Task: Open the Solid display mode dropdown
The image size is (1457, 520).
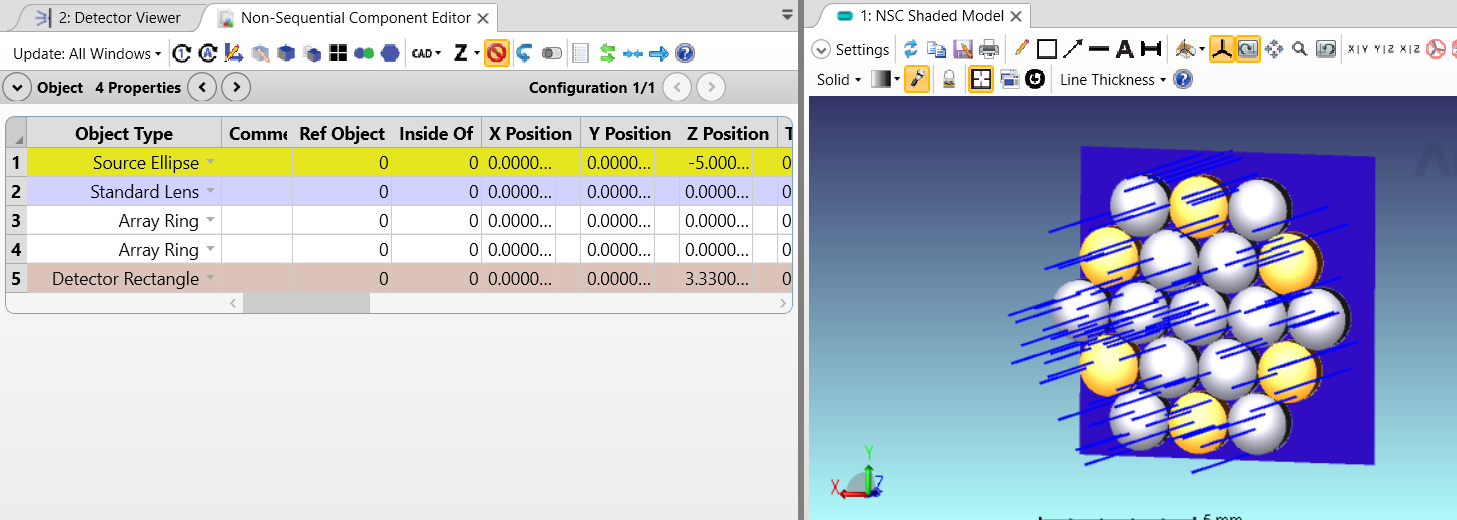Action: click(x=839, y=80)
